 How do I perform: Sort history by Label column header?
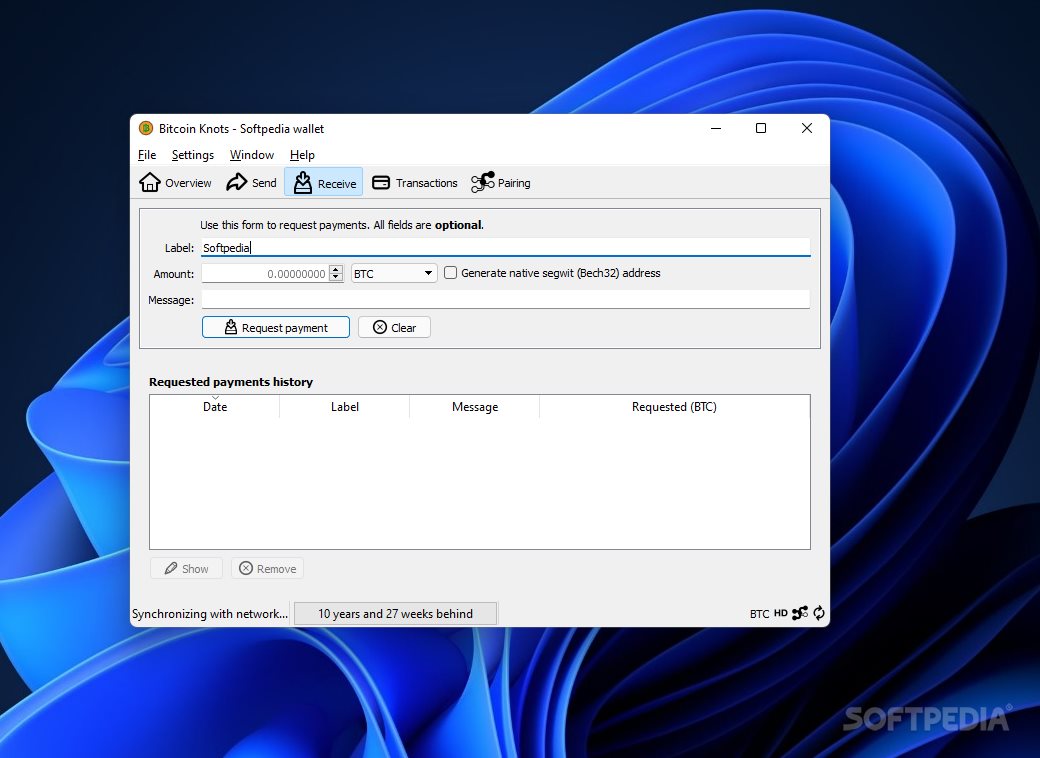click(345, 407)
